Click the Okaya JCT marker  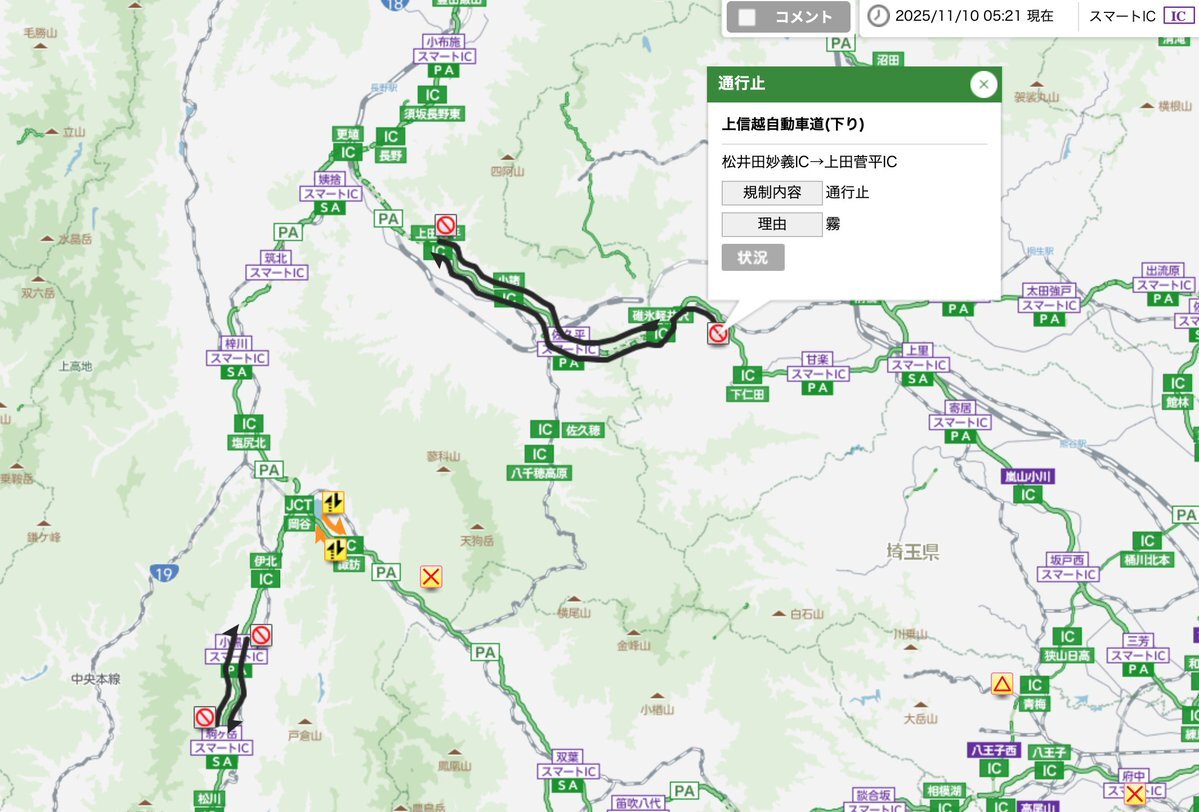coord(299,505)
